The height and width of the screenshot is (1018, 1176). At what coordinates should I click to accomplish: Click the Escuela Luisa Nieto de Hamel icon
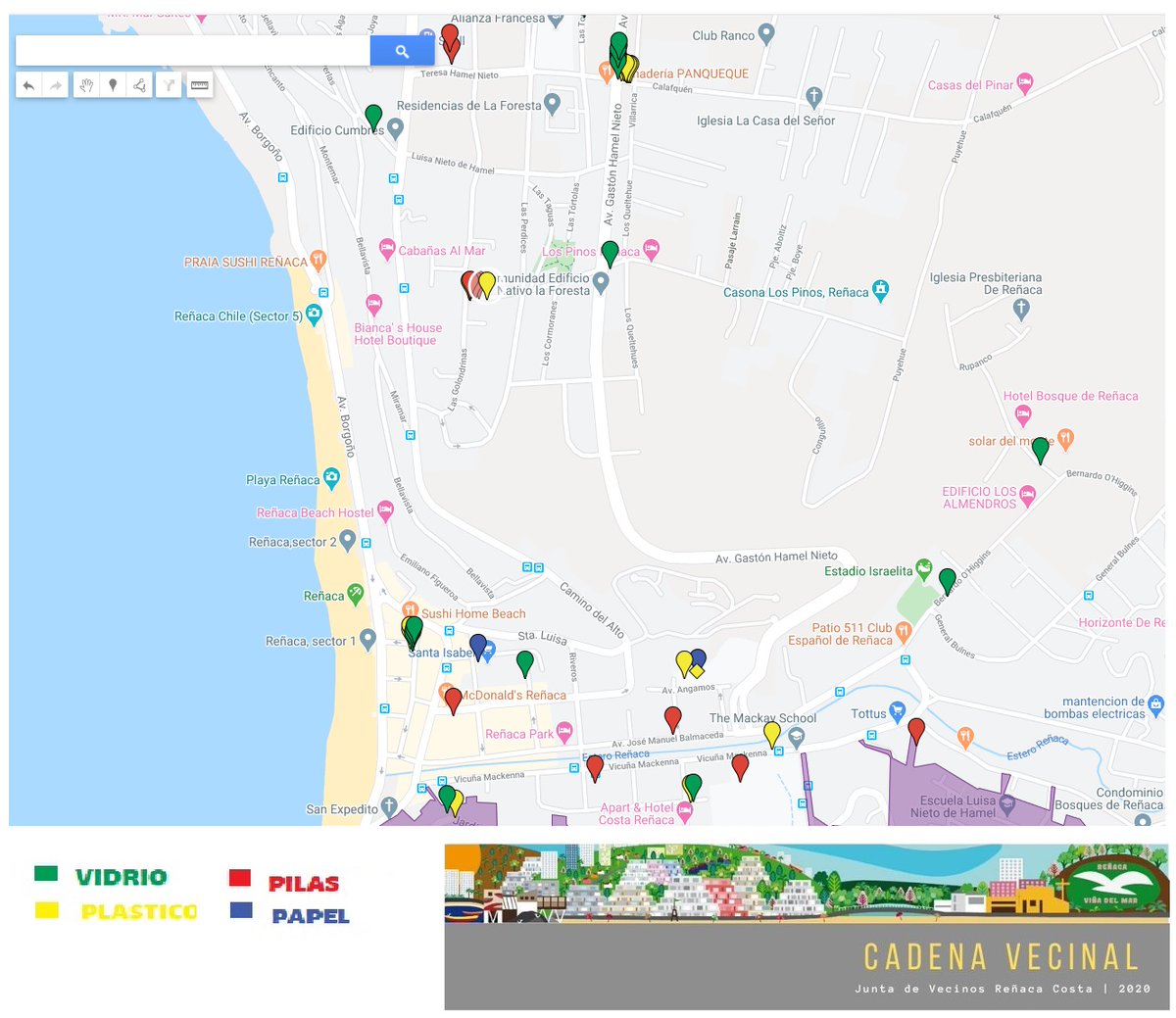point(1007,805)
